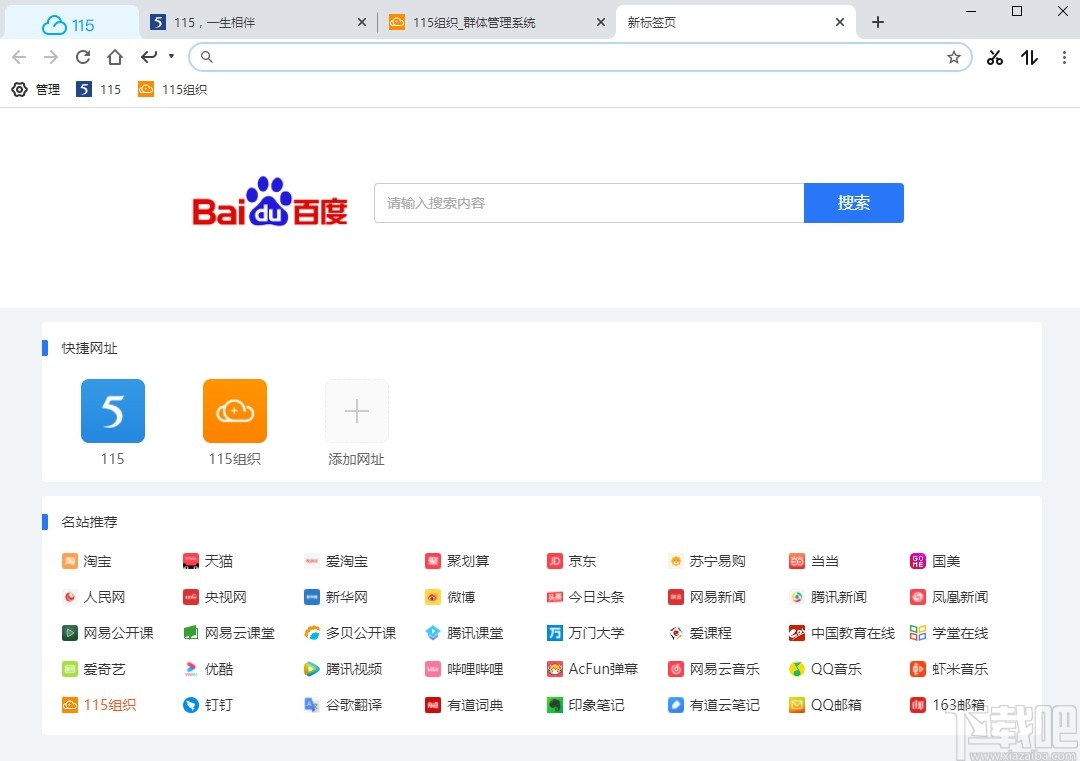The width and height of the screenshot is (1080, 761).
Task: Open the 爱奇艺 site link
Action: pyautogui.click(x=94, y=669)
